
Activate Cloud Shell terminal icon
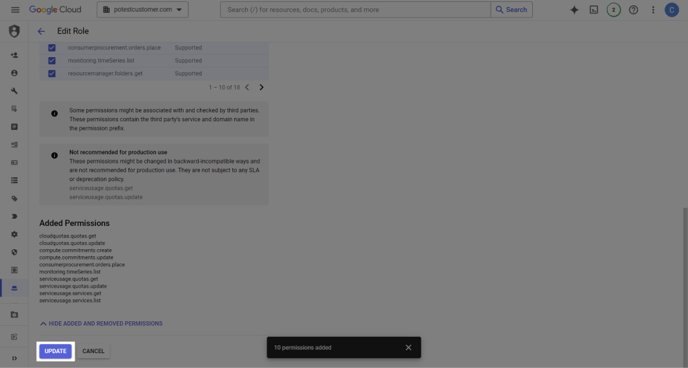pyautogui.click(x=594, y=10)
